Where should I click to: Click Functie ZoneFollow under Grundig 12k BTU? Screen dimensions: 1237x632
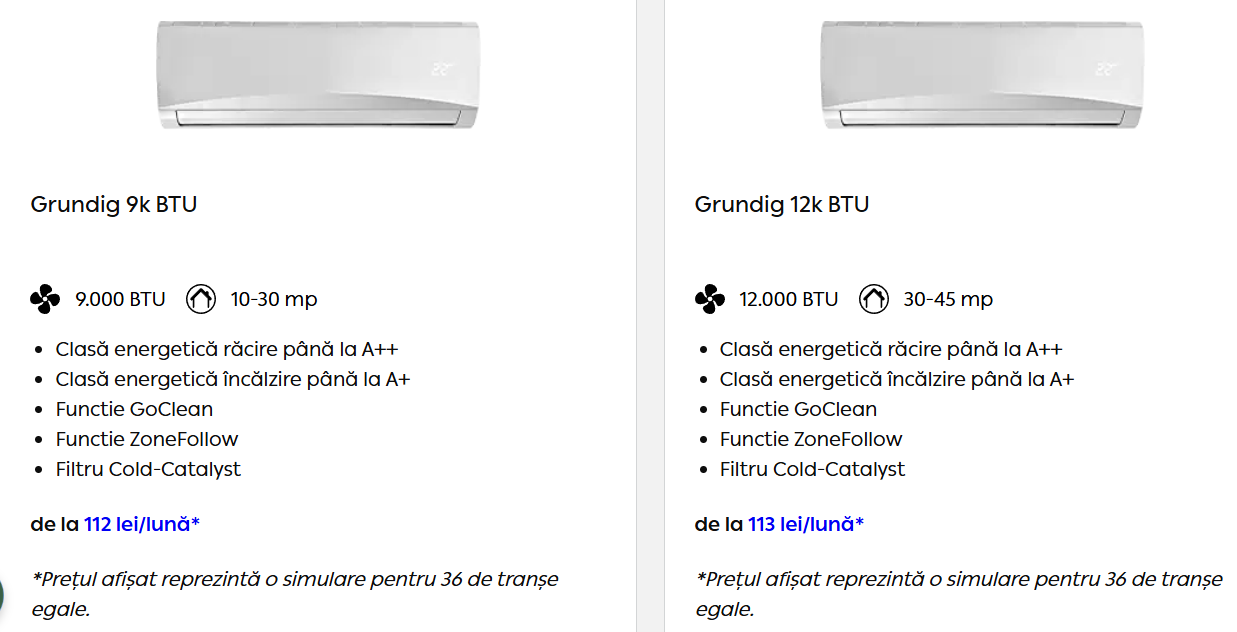[811, 439]
